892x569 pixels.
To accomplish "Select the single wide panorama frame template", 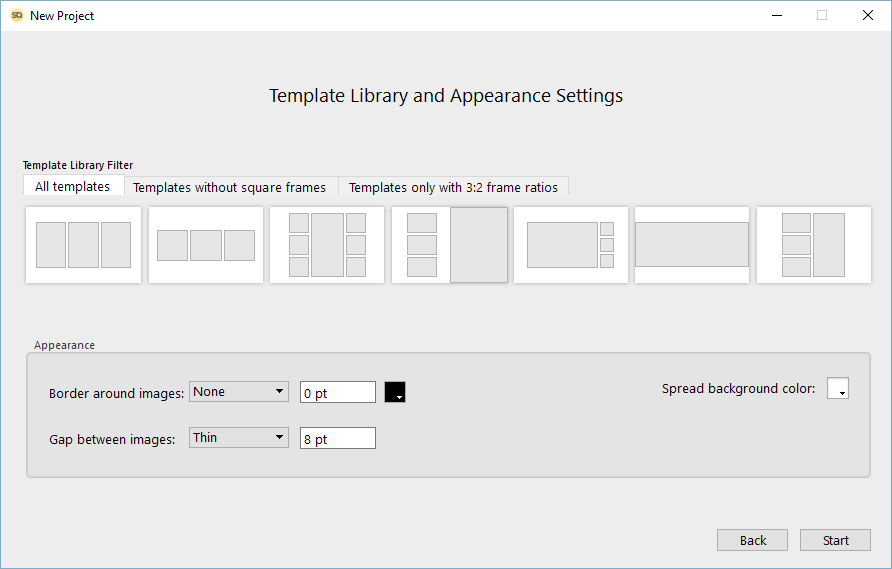I will pyautogui.click(x=692, y=245).
